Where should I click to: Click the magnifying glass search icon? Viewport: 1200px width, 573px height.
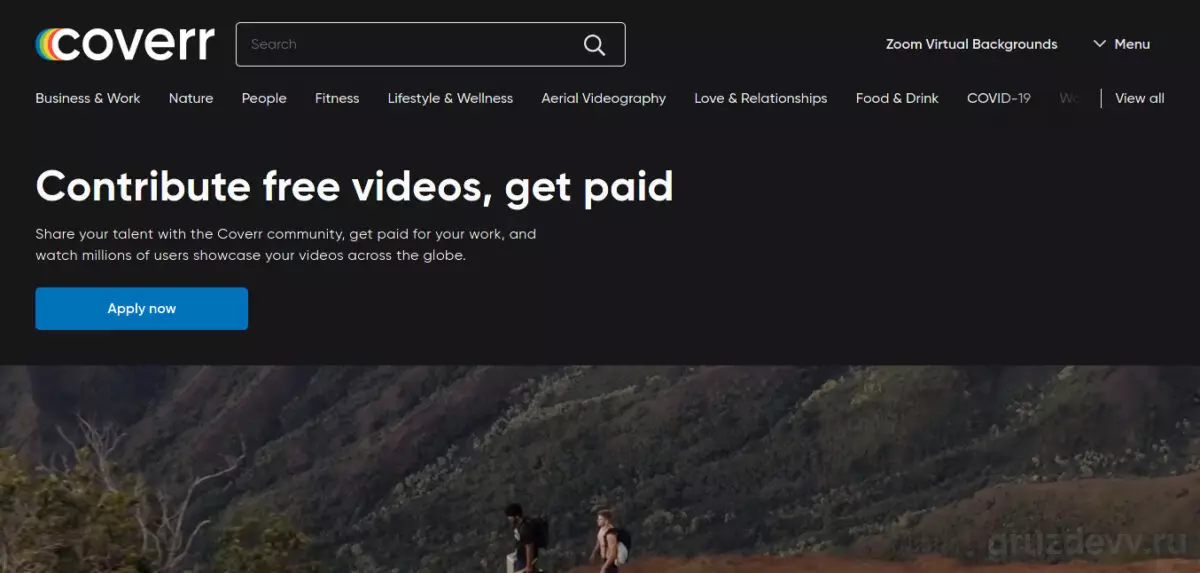pos(594,44)
